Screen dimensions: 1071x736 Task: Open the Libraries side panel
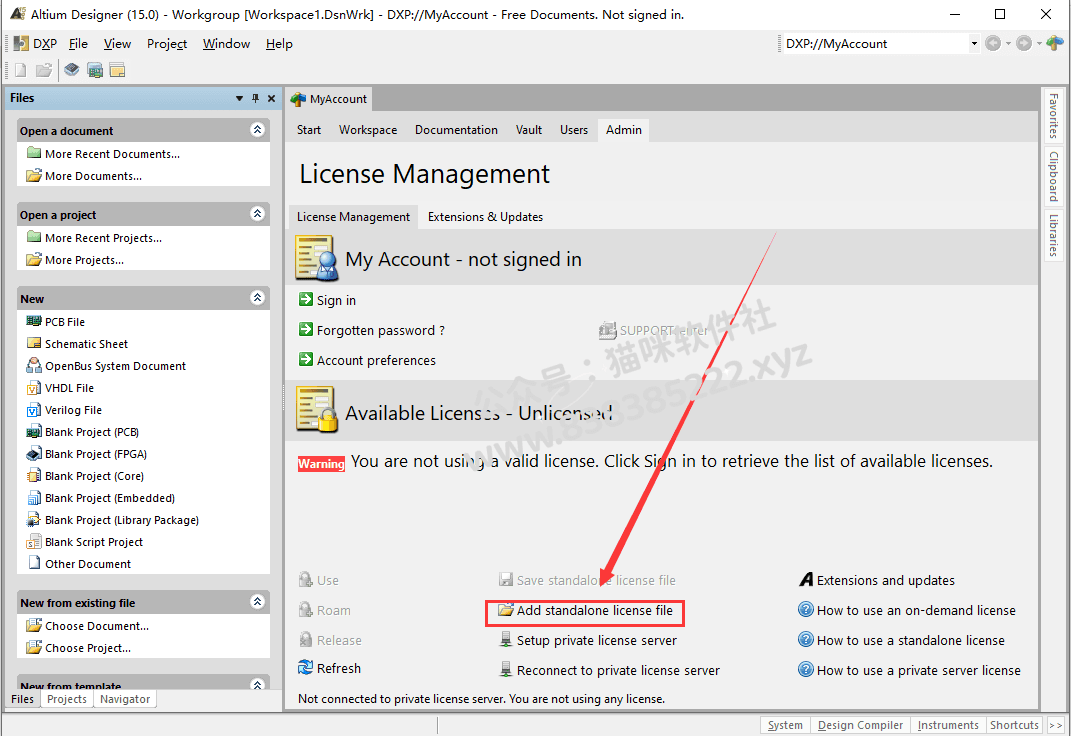coord(1053,236)
